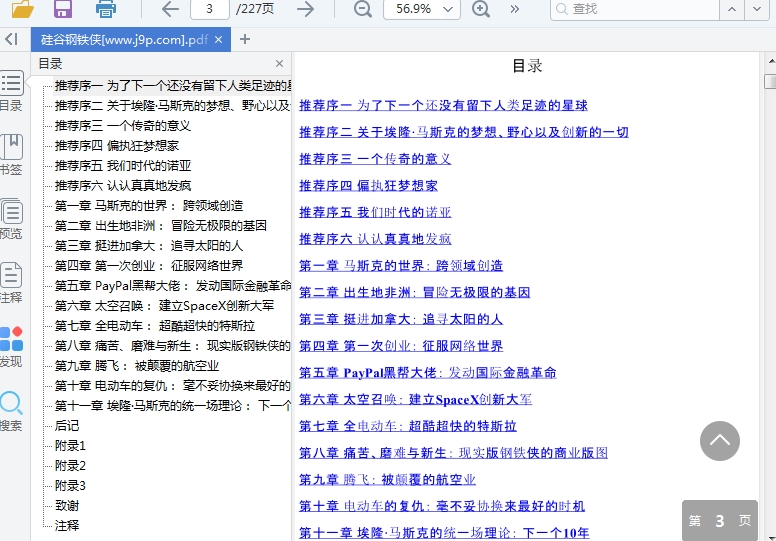The width and height of the screenshot is (776, 541).
Task: Open the 目录 outline sidebar icon
Action: point(11,92)
